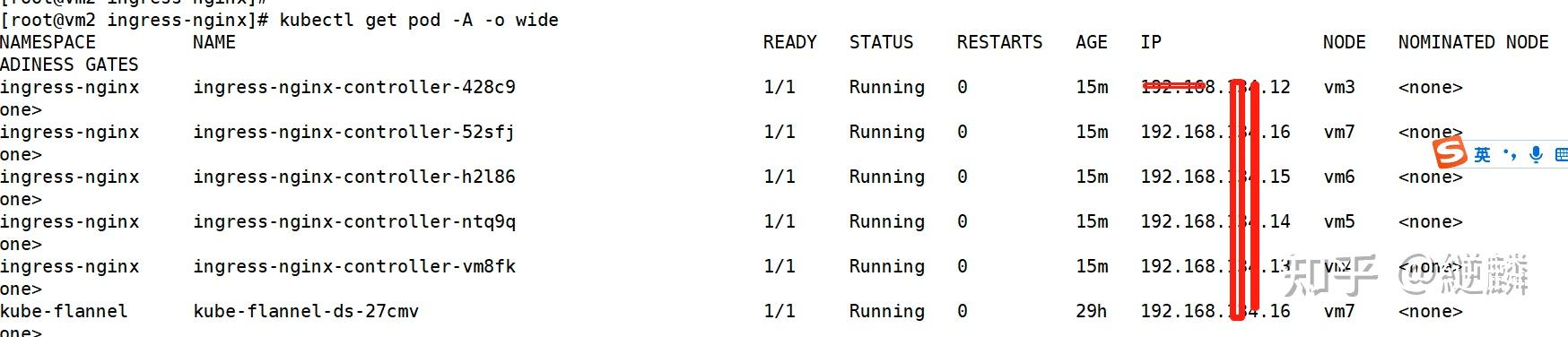The width and height of the screenshot is (1568, 337).
Task: Click the ingress-nginx-controller-428c9 pod name
Action: [x=354, y=87]
